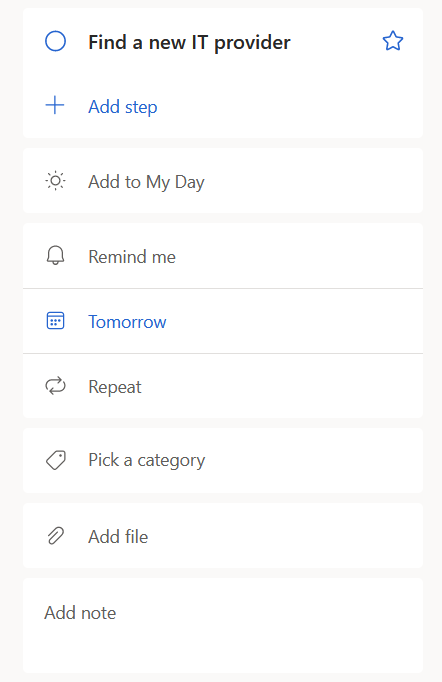This screenshot has width=442, height=682.
Task: Add a step via Add step text
Action: tap(123, 107)
